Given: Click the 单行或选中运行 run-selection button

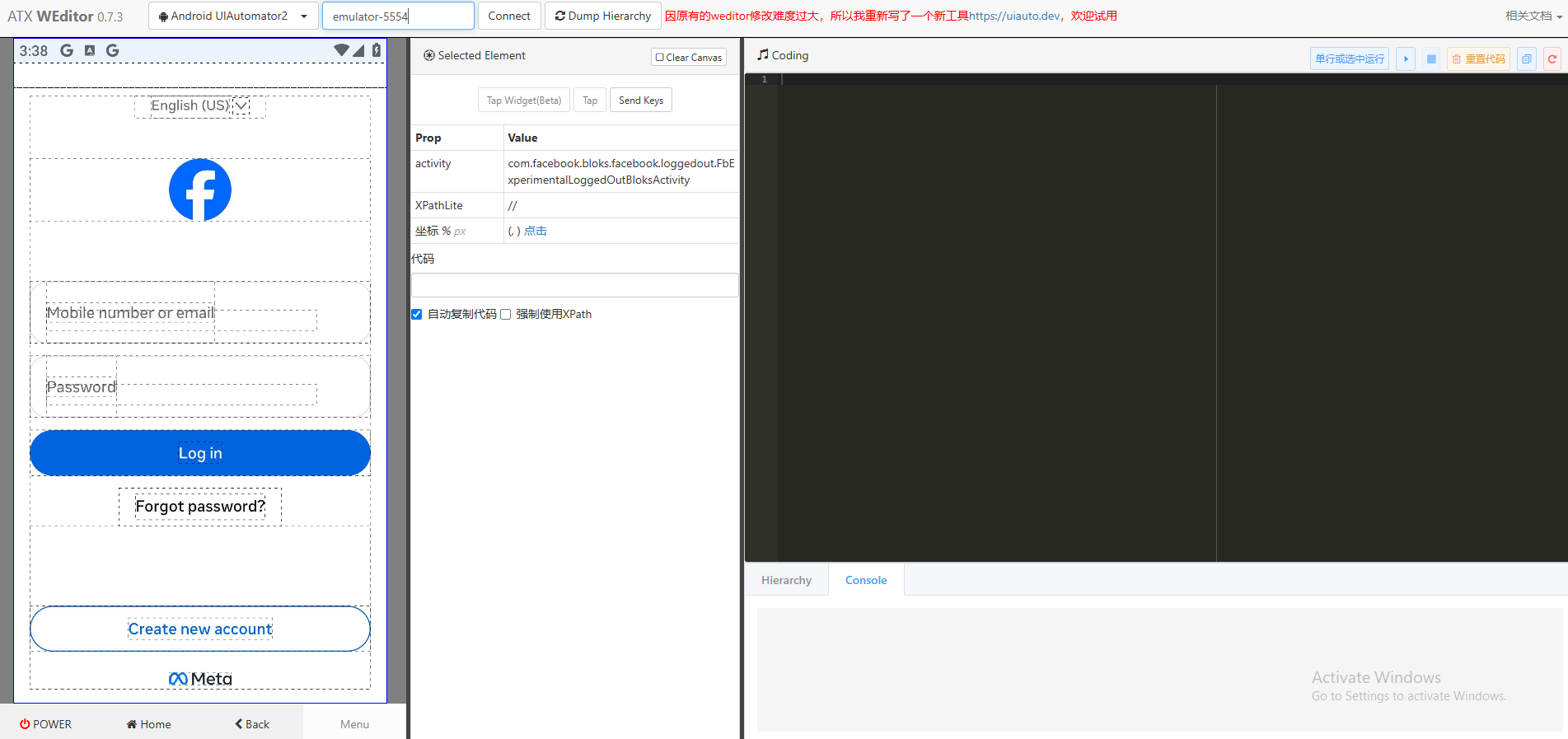Looking at the screenshot, I should pos(1350,58).
